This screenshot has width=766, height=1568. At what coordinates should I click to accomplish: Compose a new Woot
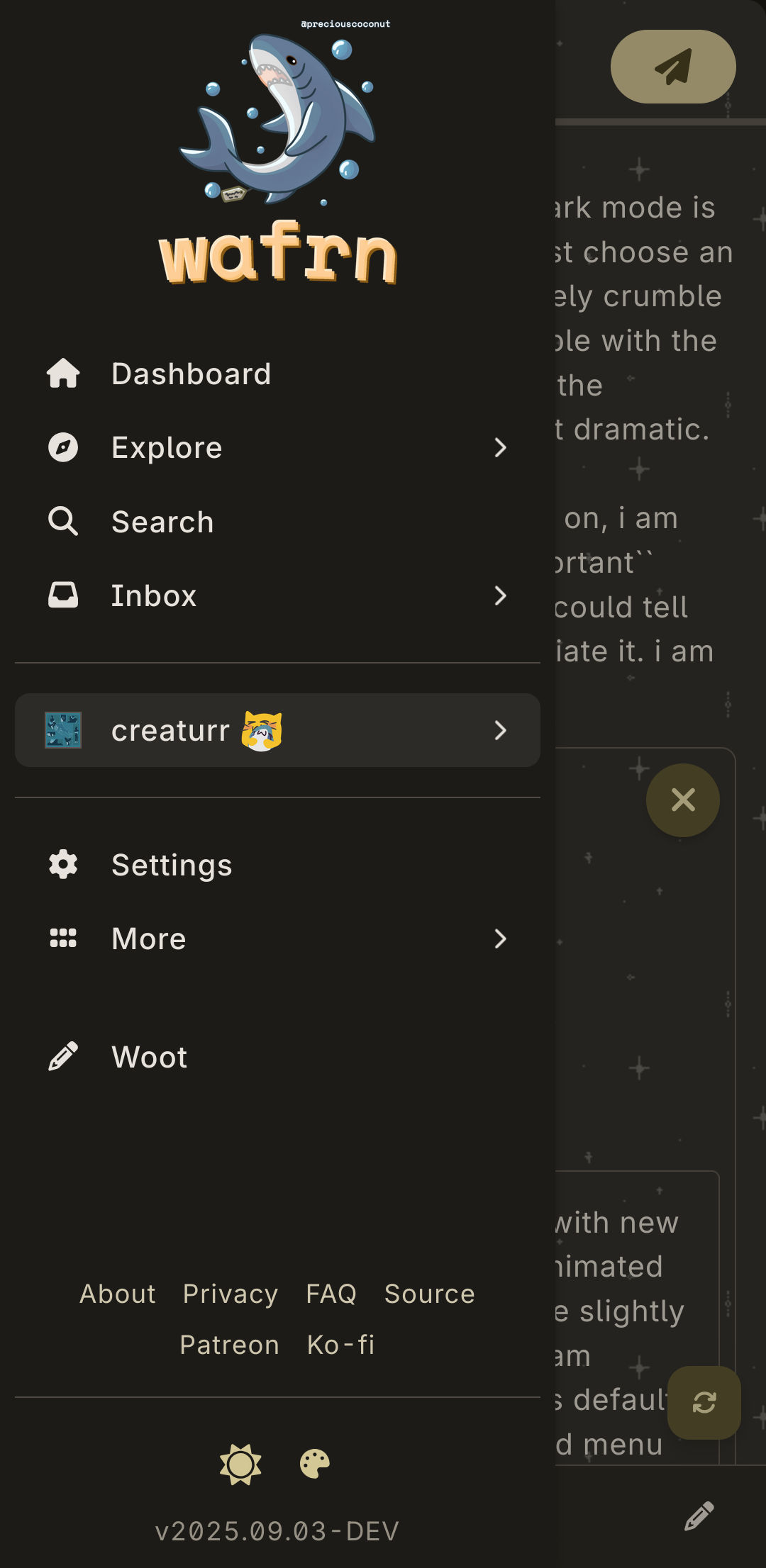(x=149, y=1057)
